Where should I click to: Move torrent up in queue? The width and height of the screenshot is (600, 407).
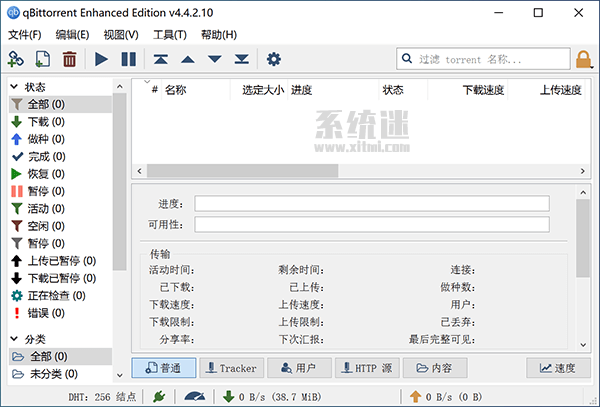(188, 59)
